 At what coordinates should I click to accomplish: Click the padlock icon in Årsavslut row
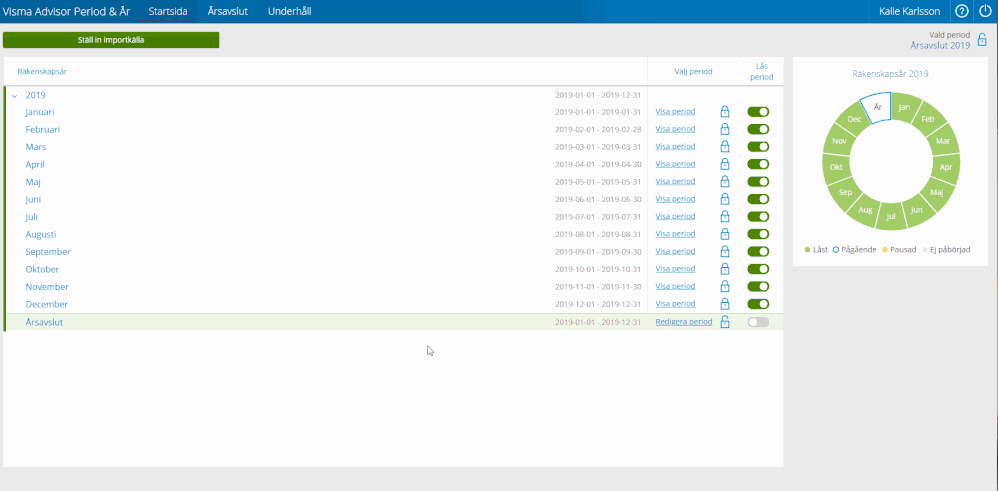725,322
